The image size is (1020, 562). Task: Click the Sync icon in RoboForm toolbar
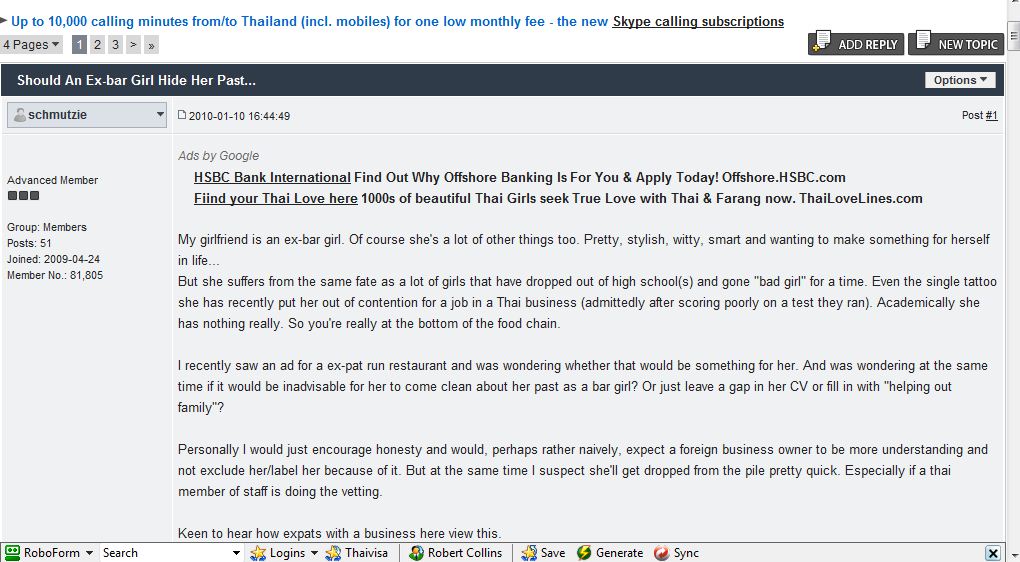(x=662, y=553)
